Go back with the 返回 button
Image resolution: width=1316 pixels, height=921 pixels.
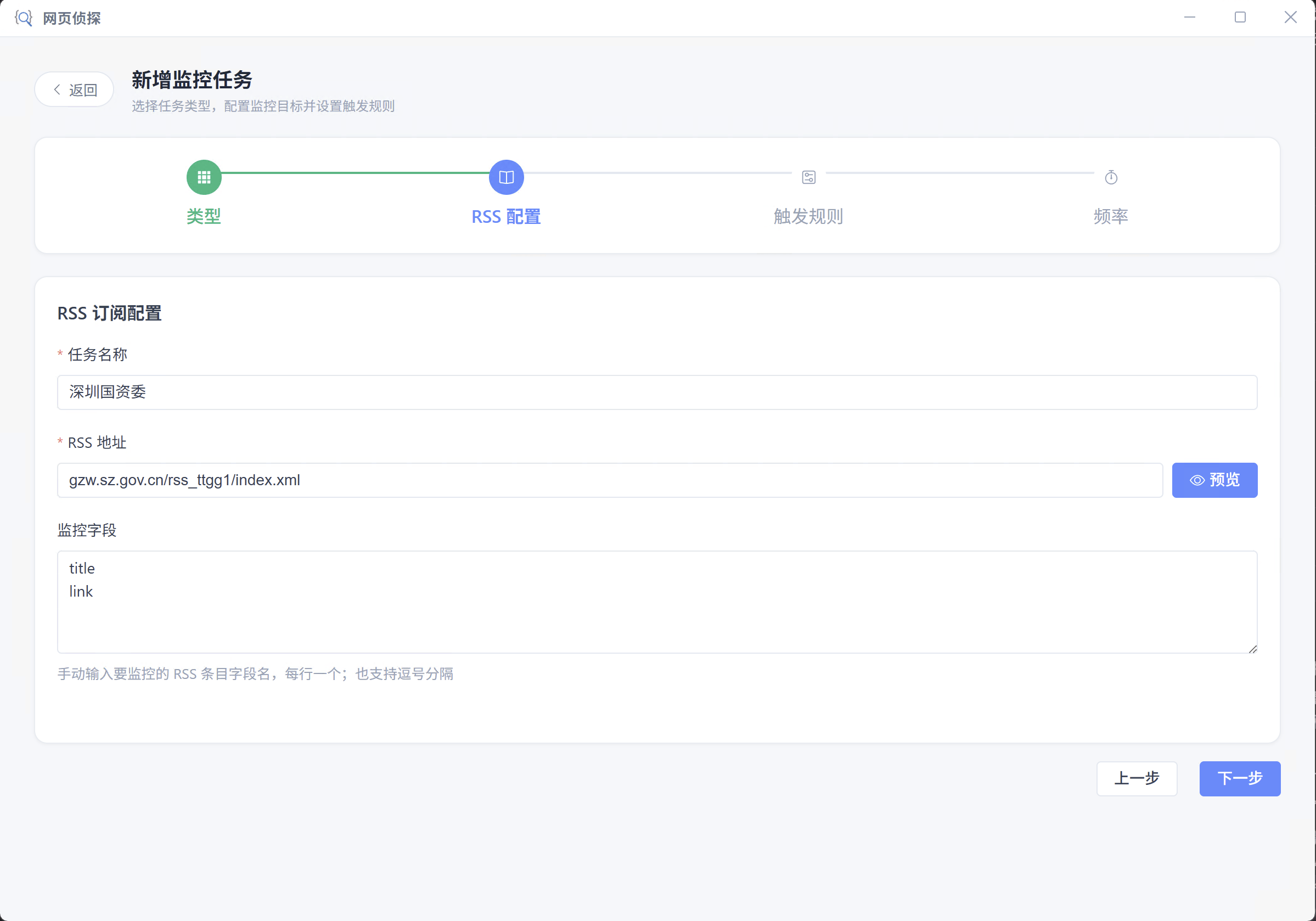pos(75,89)
